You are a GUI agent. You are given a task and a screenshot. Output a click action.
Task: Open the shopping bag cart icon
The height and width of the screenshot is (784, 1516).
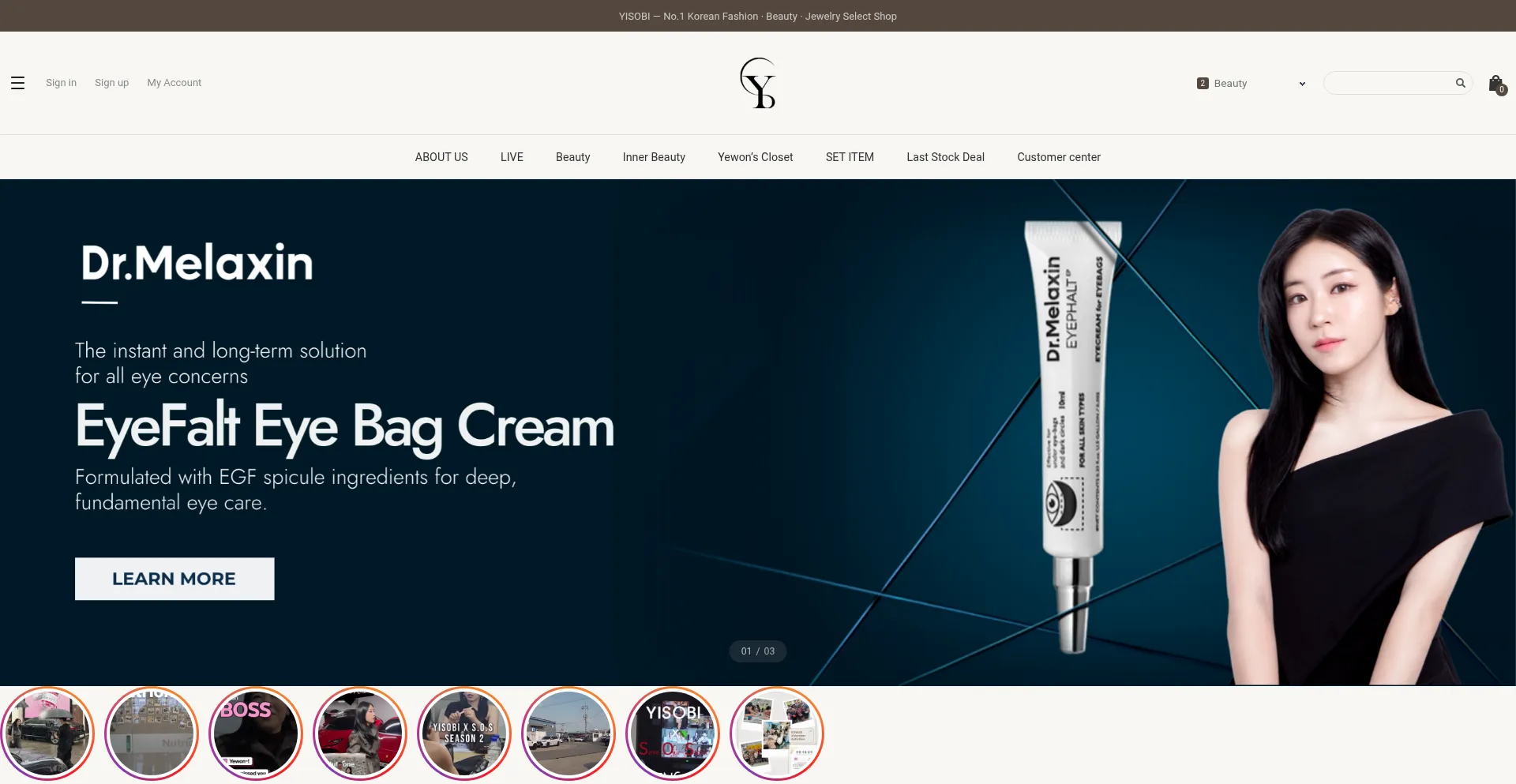tap(1496, 84)
